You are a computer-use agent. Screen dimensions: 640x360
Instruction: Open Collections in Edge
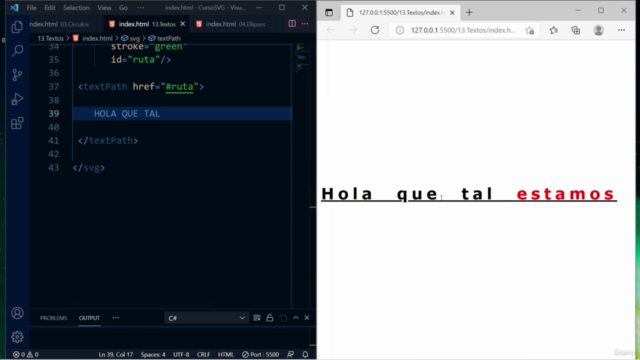(576, 30)
